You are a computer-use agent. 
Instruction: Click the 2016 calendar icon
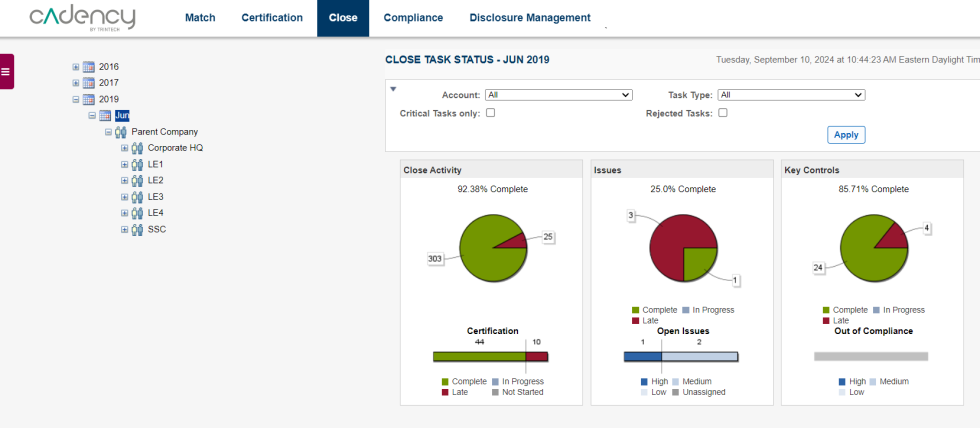[x=88, y=67]
